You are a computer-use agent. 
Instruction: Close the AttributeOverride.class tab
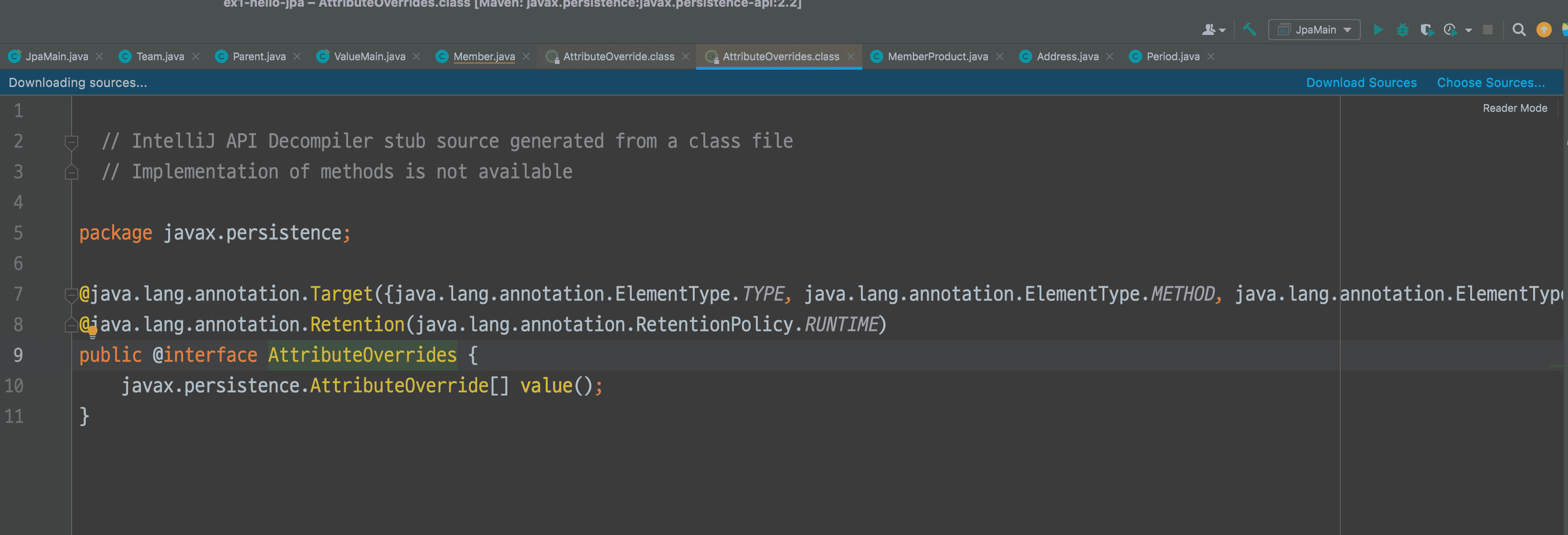point(685,56)
